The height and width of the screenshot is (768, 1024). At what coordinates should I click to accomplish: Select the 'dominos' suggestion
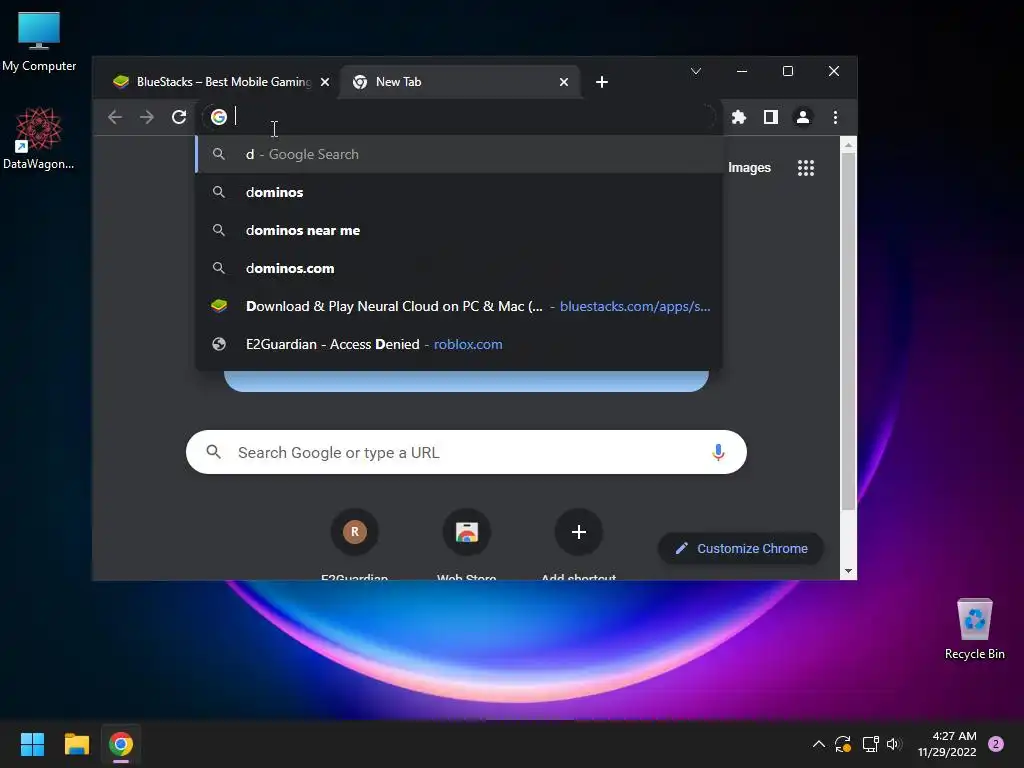click(x=459, y=192)
